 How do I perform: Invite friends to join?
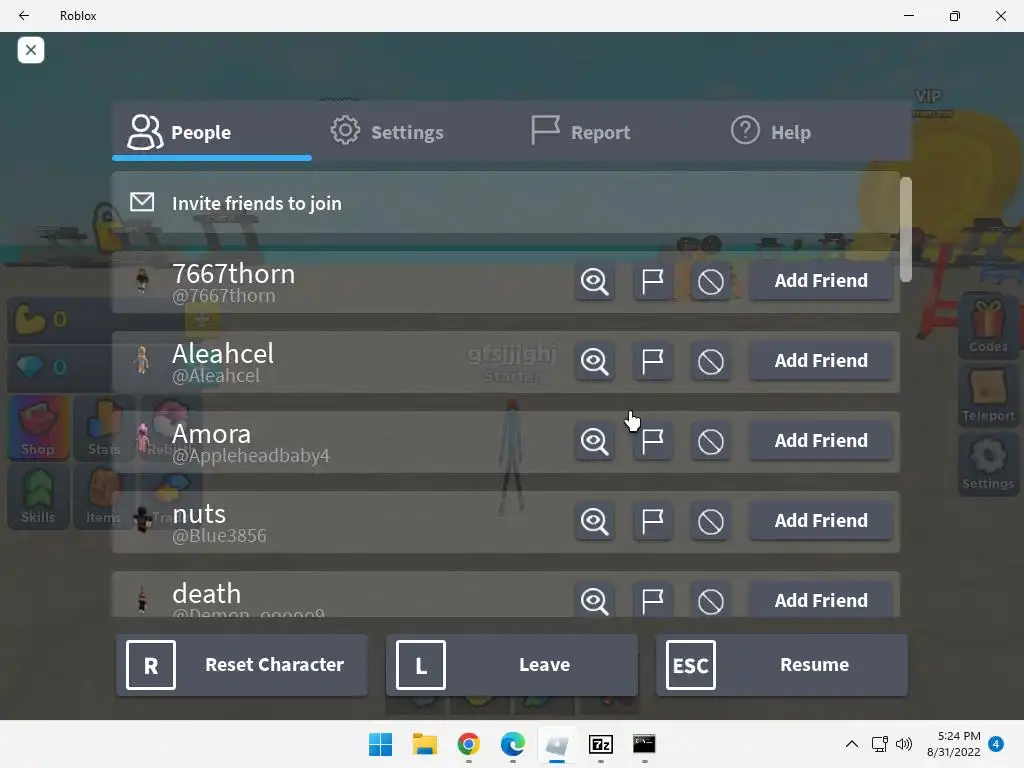[505, 203]
